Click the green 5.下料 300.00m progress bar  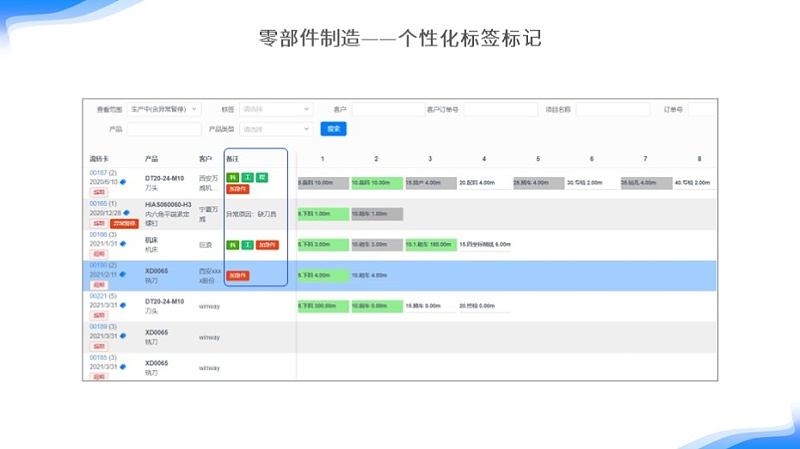click(322, 305)
